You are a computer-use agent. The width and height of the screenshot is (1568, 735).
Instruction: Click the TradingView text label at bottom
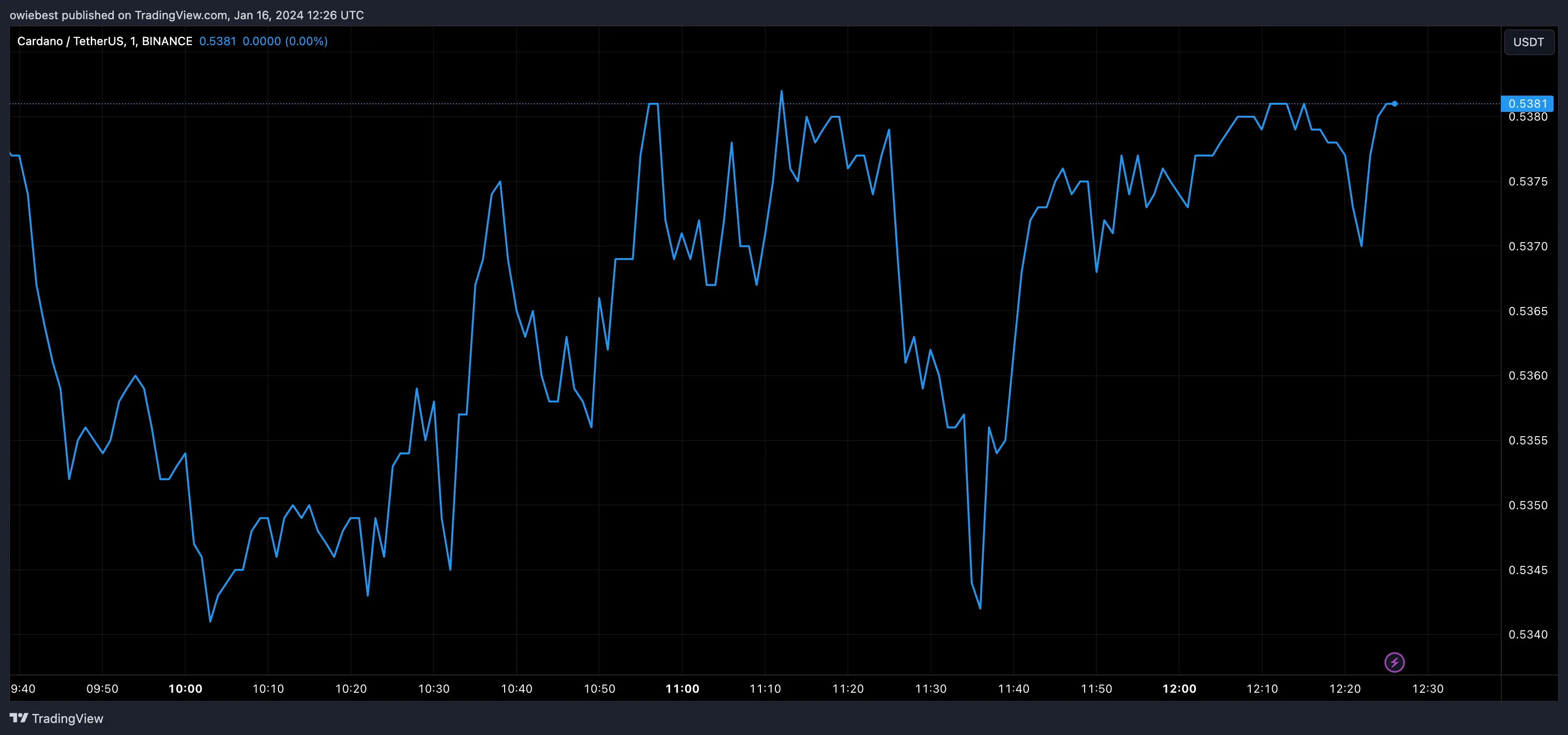[69, 719]
